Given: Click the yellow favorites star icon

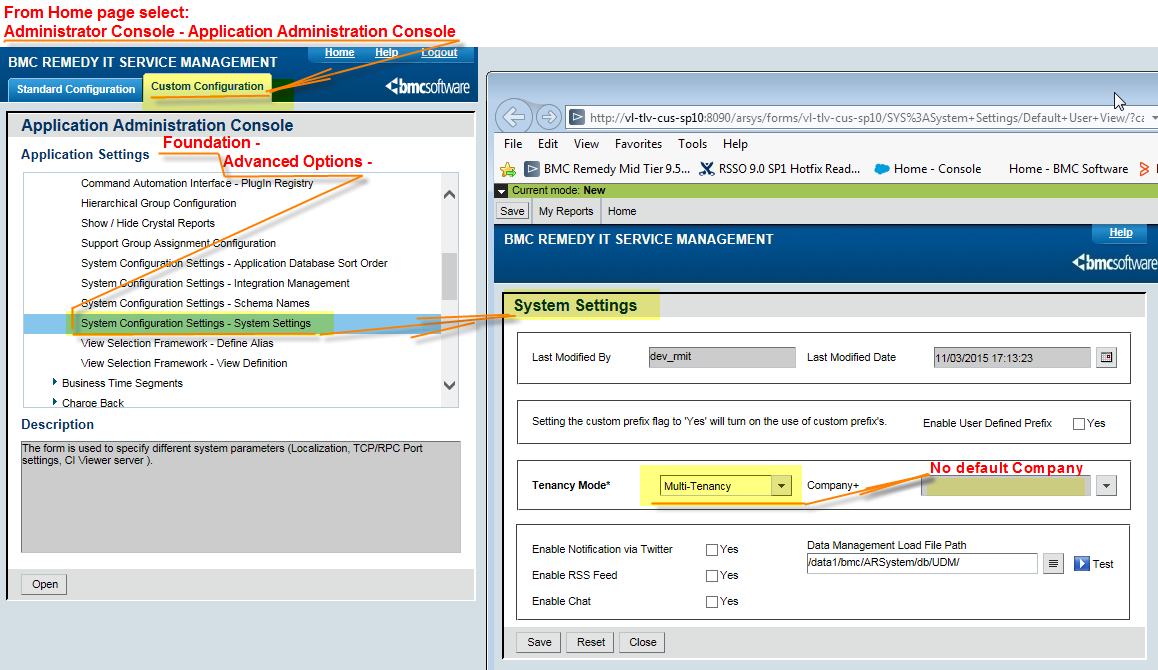Looking at the screenshot, I should click(509, 169).
